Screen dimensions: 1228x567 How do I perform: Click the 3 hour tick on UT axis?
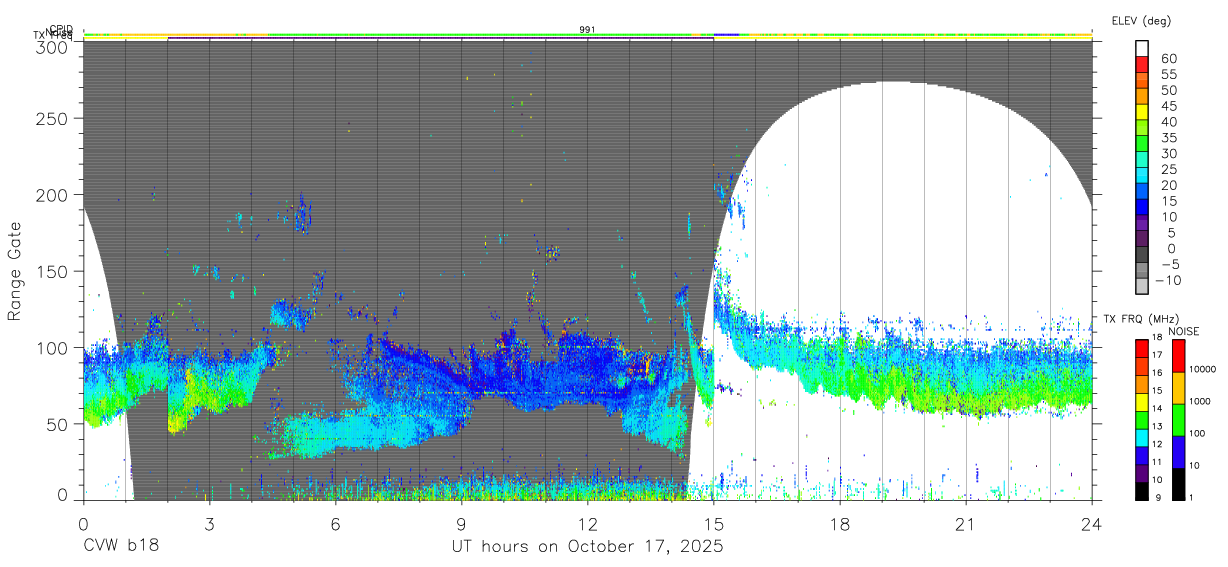209,524
